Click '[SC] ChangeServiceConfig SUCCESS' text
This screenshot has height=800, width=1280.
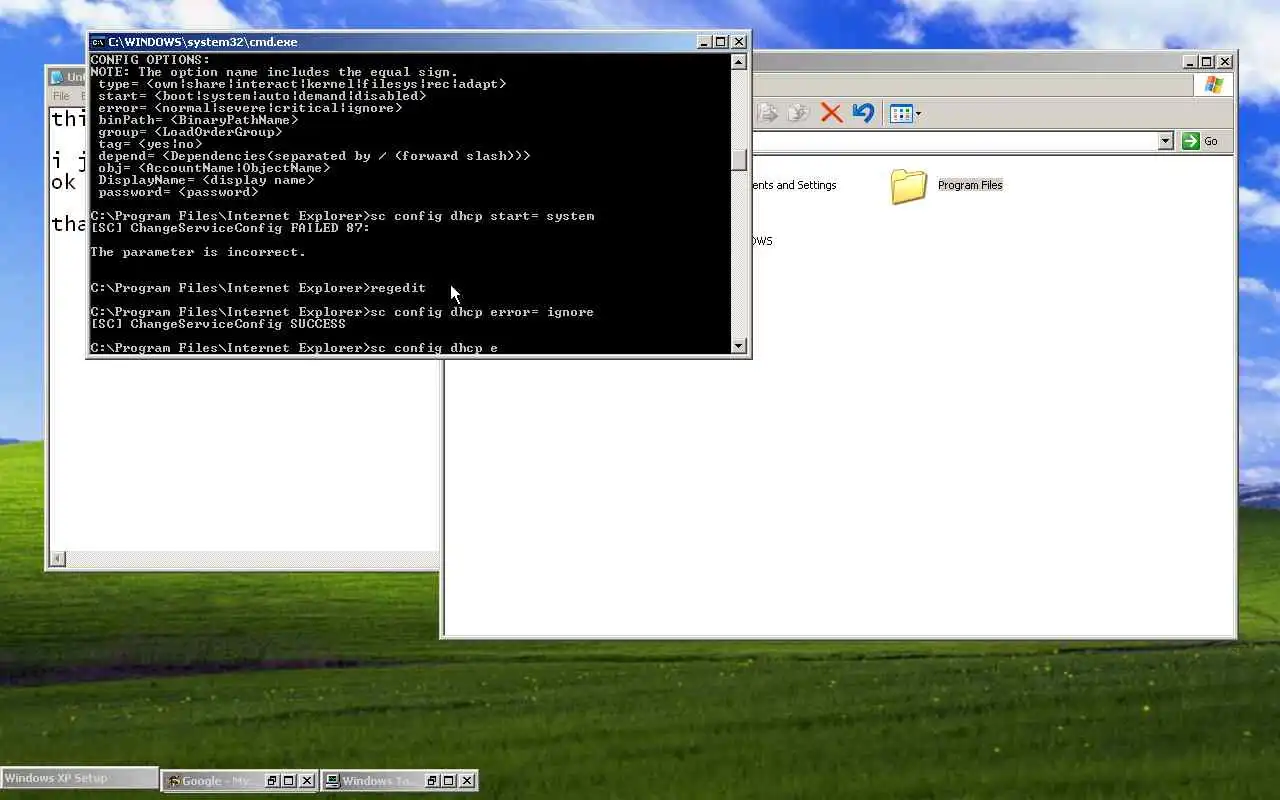click(x=218, y=324)
